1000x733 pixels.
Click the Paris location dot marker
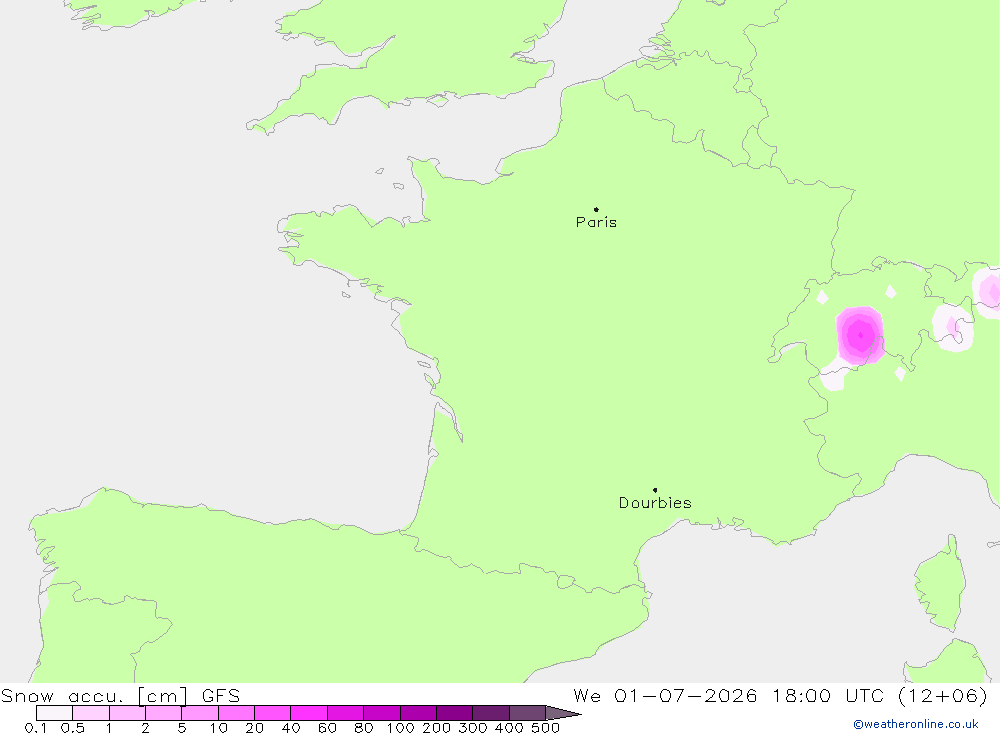point(596,209)
